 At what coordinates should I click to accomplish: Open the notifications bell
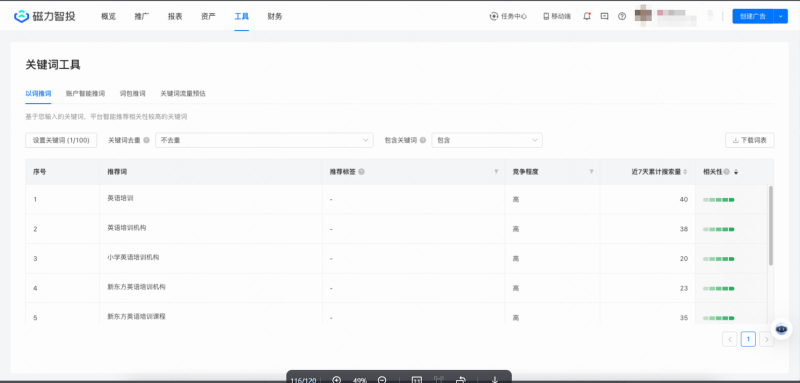(587, 16)
